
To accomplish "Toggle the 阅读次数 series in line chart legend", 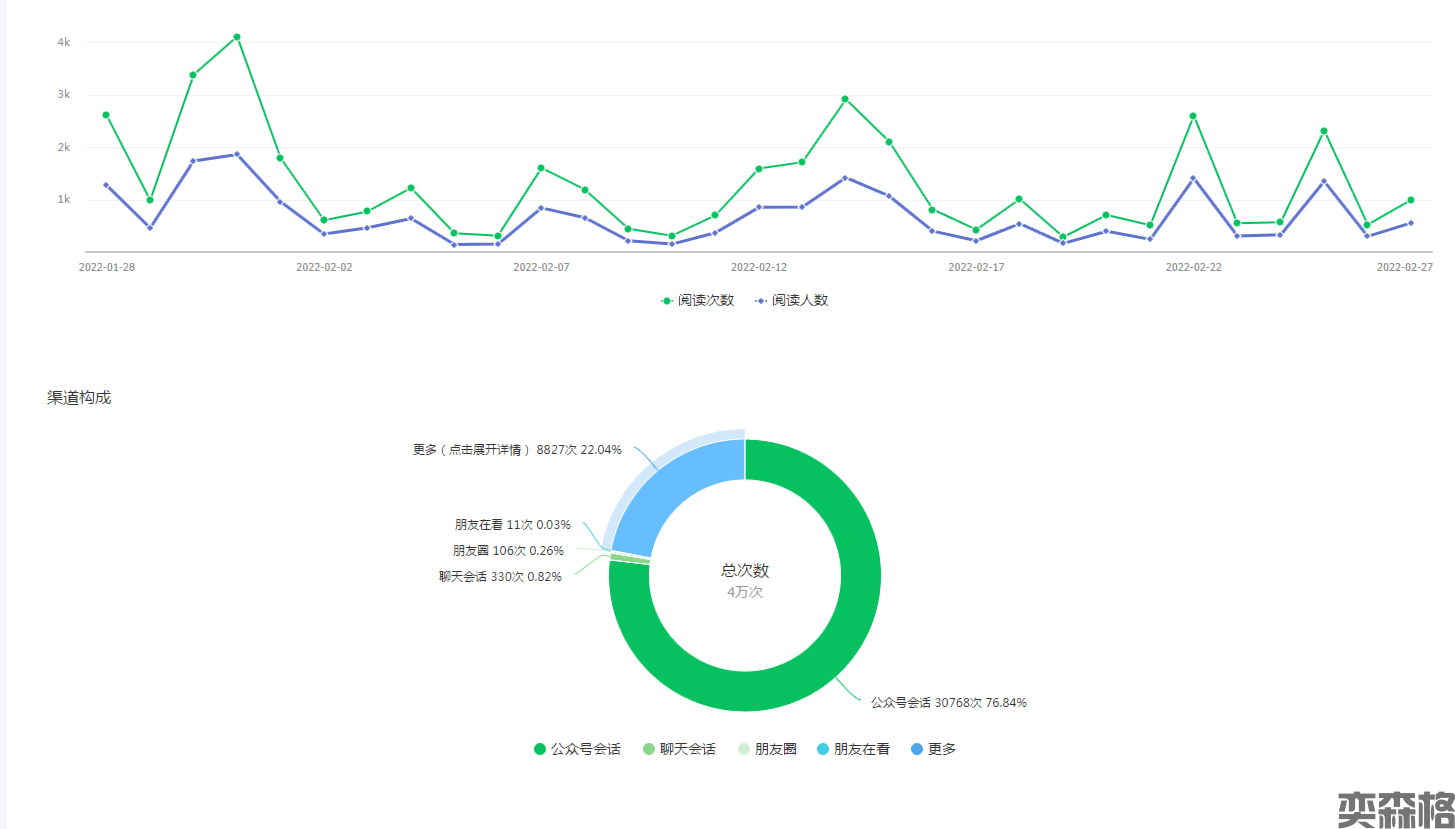I will pos(698,300).
